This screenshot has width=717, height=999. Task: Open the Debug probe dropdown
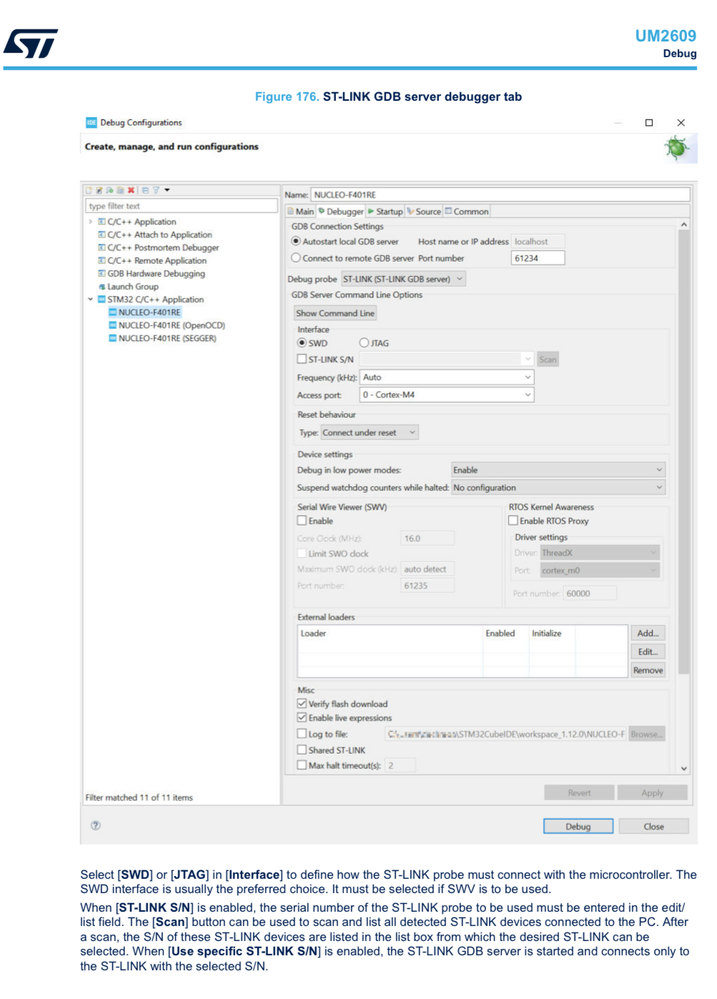(403, 279)
